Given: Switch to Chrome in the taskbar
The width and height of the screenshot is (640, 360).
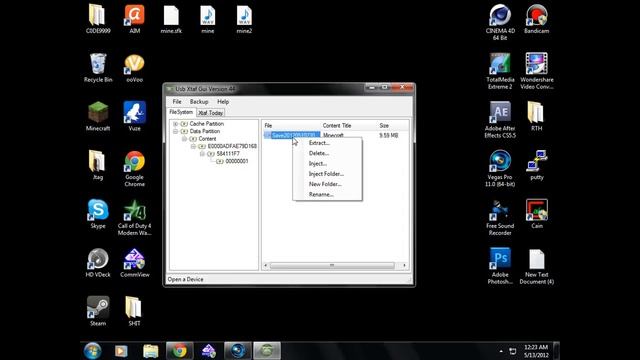Looking at the screenshot, I should (179, 351).
